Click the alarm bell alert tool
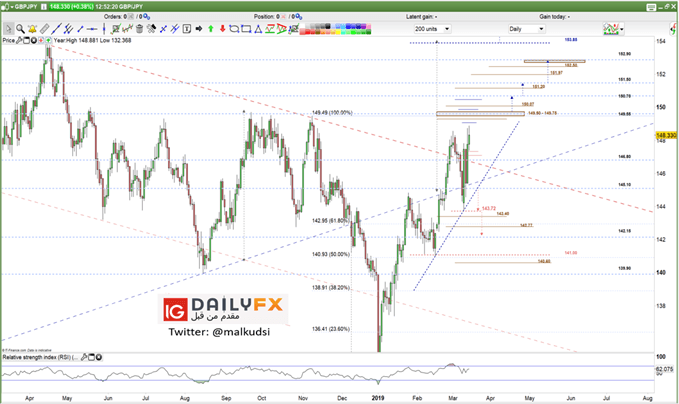 click(32, 29)
